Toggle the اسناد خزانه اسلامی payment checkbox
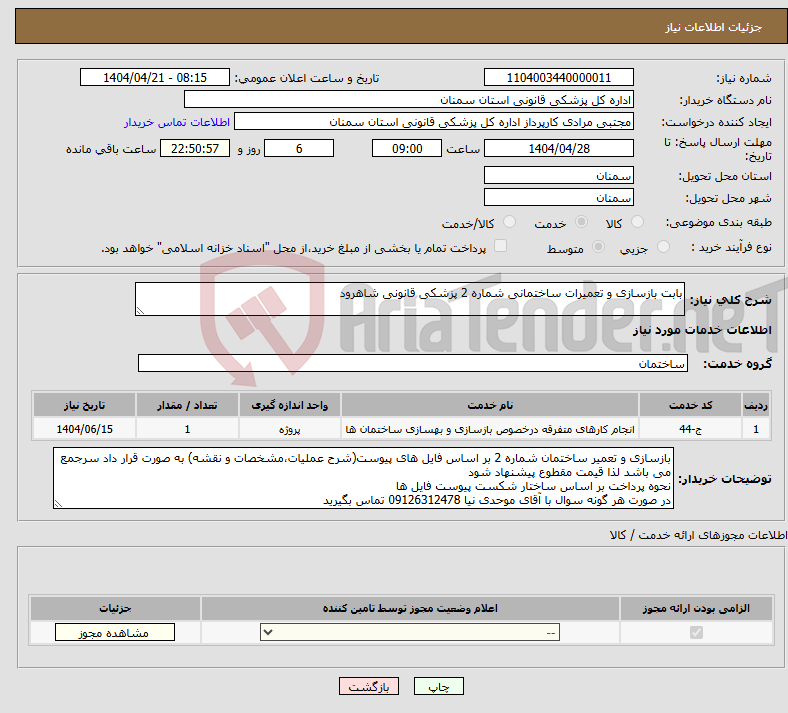 [501, 246]
